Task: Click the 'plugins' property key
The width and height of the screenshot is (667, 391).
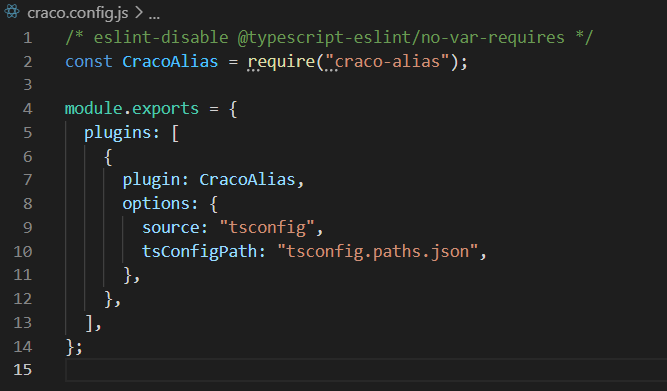Action: [x=118, y=133]
